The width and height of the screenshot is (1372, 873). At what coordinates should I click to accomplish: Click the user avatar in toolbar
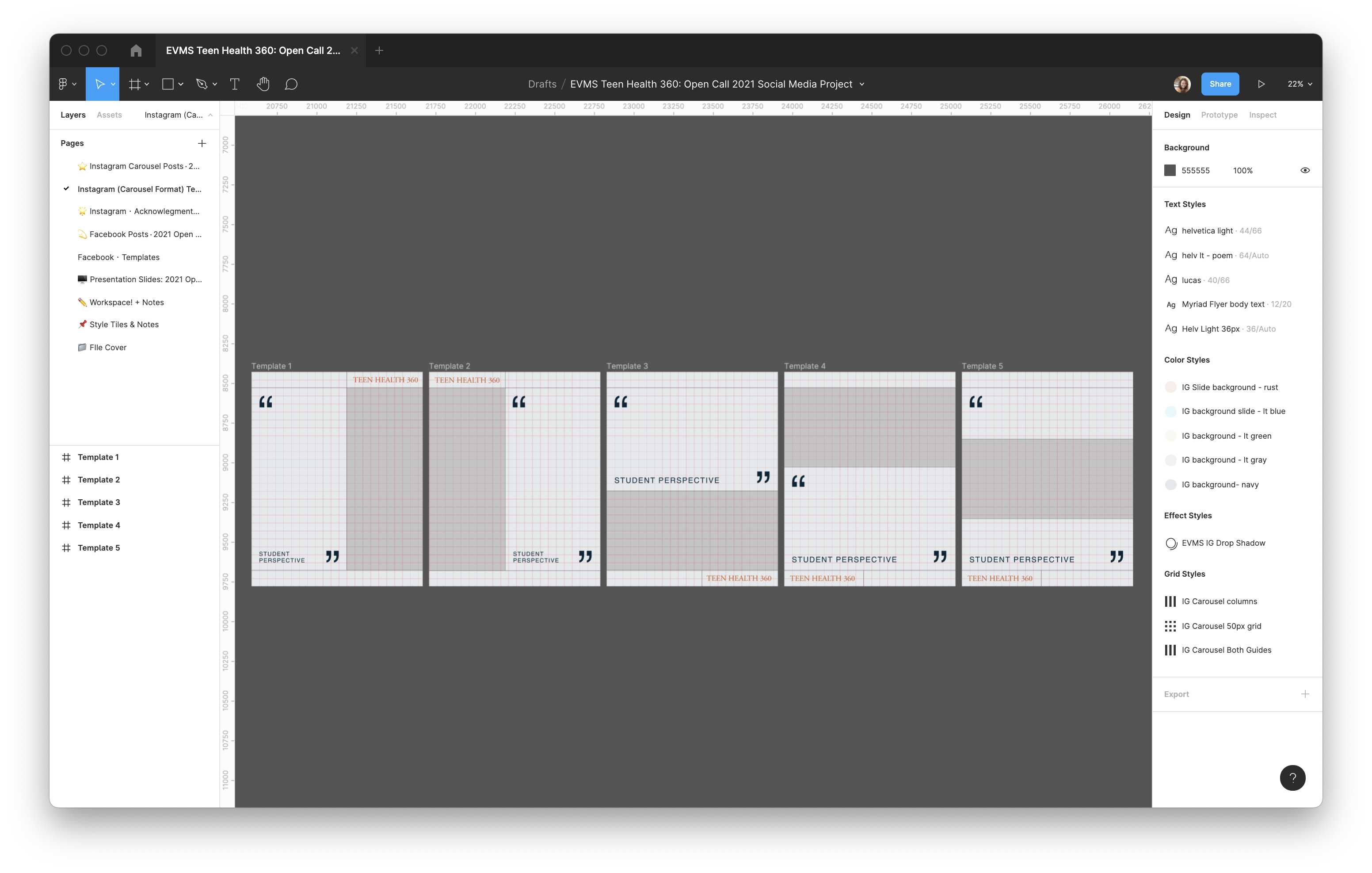click(1181, 84)
